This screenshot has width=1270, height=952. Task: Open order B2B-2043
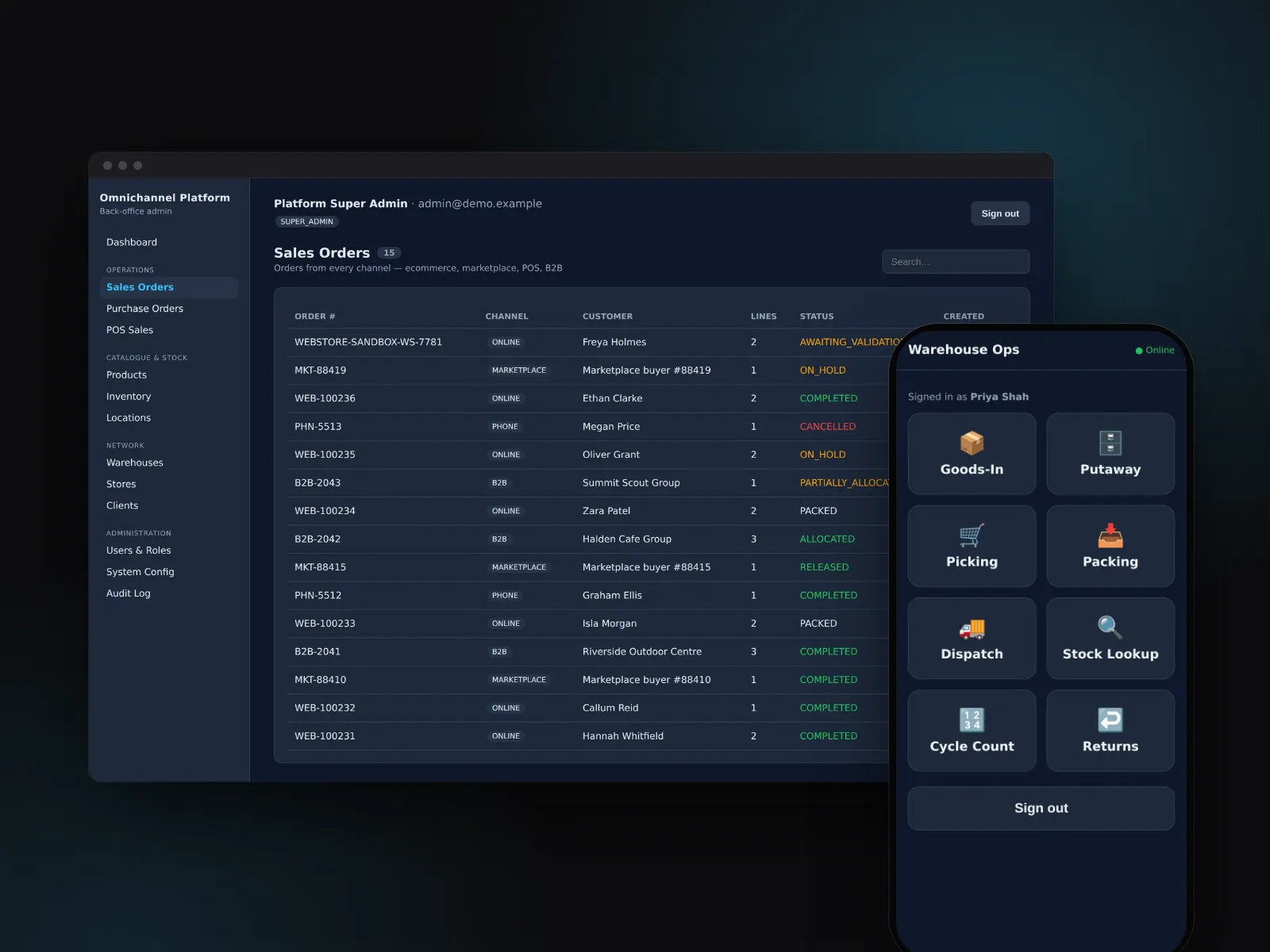pos(317,483)
